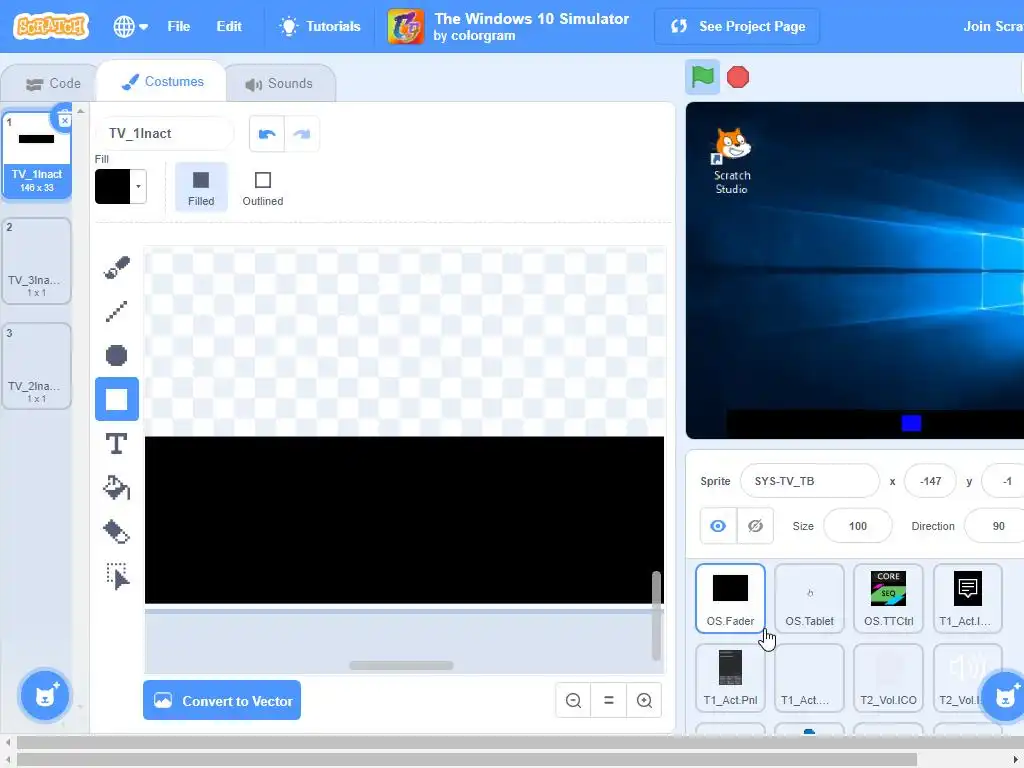This screenshot has height=768, width=1024.
Task: Open the Choose a Sprite button
Action: coord(1004,696)
